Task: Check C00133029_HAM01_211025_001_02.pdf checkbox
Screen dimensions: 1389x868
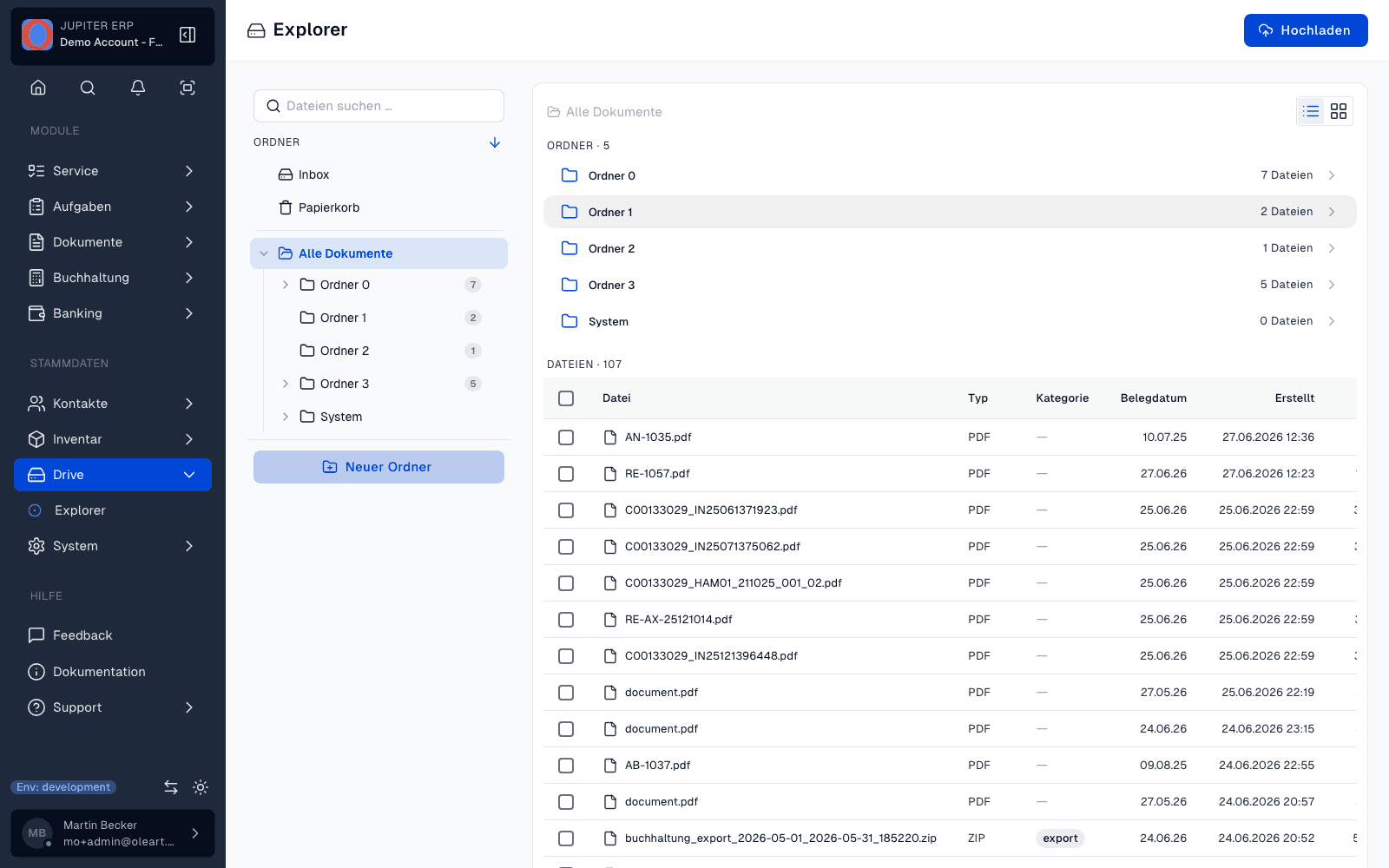Action: tap(566, 583)
